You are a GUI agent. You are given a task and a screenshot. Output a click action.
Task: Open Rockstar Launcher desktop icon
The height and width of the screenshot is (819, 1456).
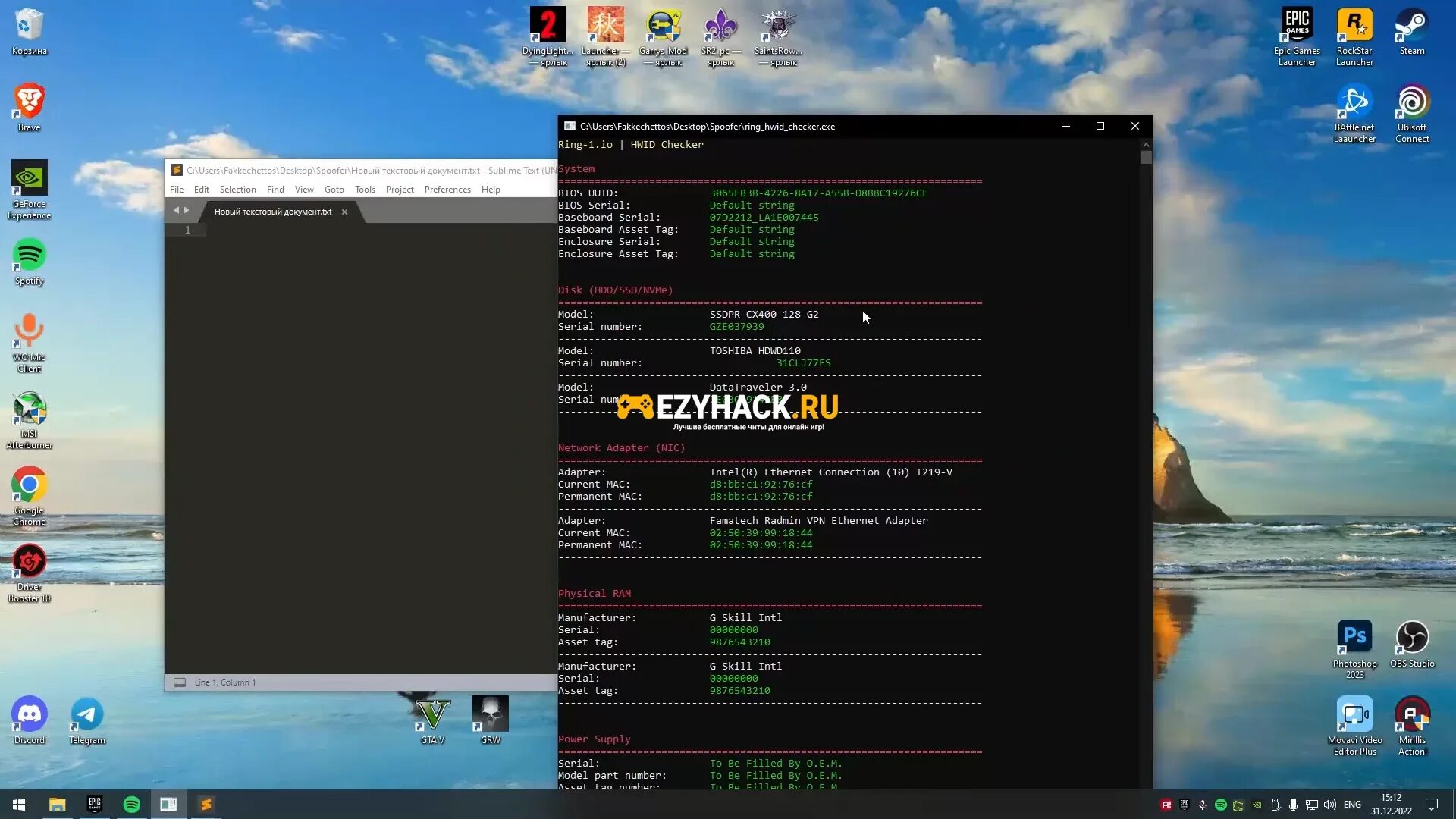point(1354,36)
